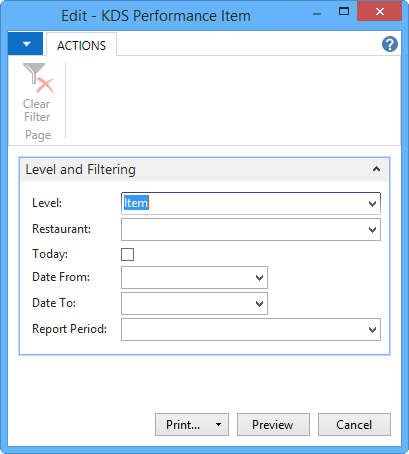Open the Restaurant dropdown arrow
Viewport: 409px width, 454px height.
(372, 229)
